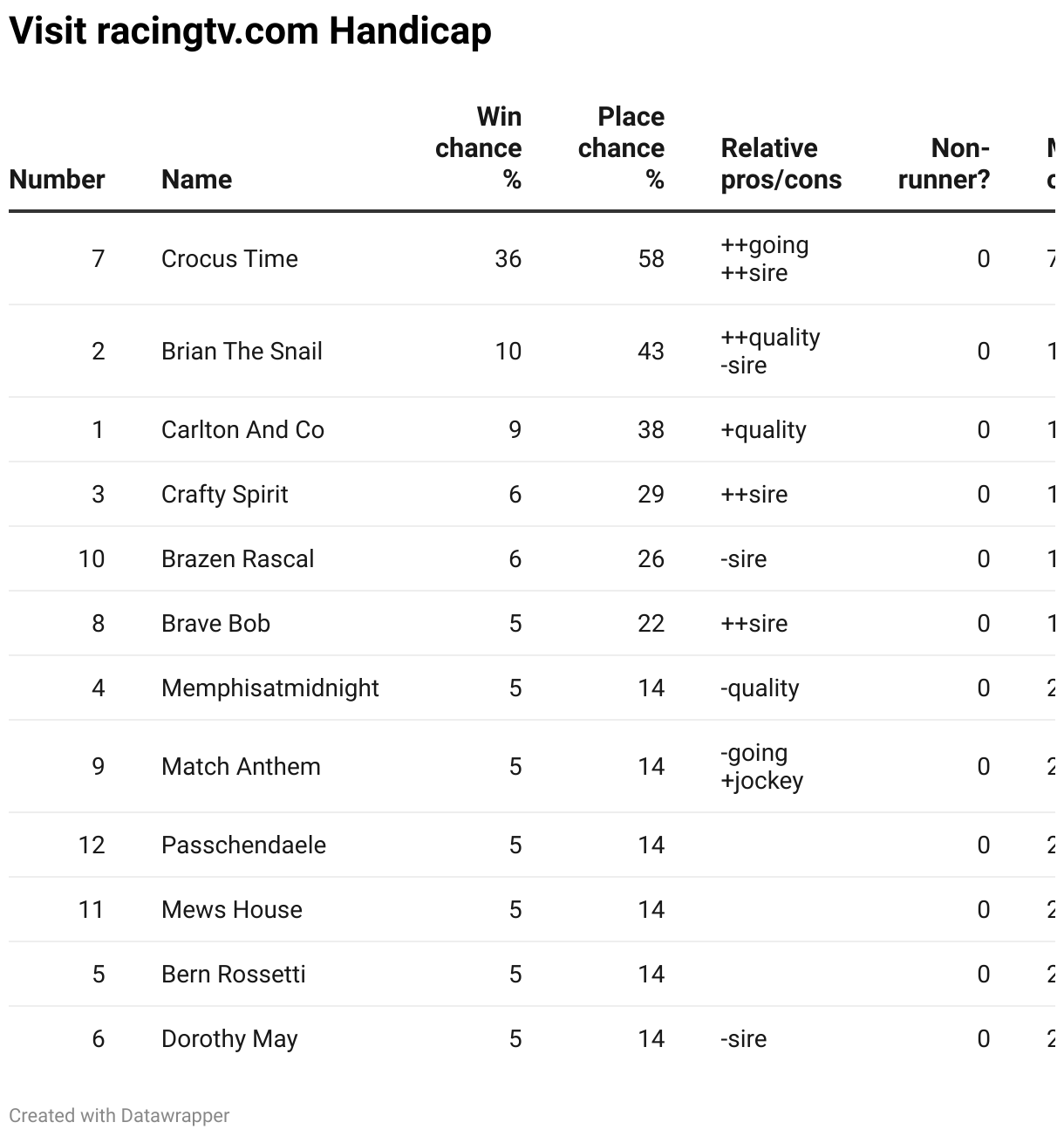
Task: Click the Carlton And Co name
Action: (242, 430)
